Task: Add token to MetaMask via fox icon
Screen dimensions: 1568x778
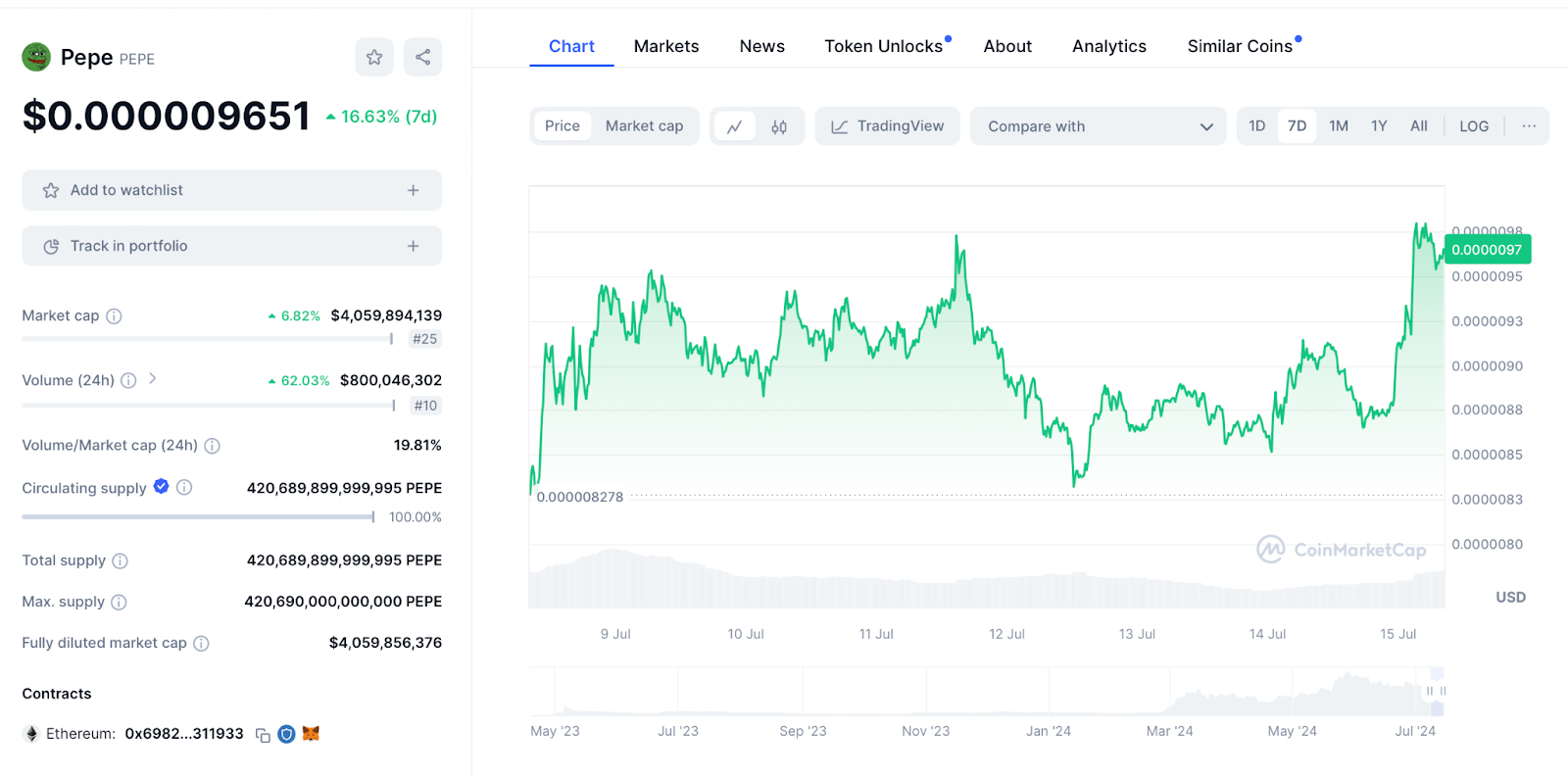Action: [311, 733]
